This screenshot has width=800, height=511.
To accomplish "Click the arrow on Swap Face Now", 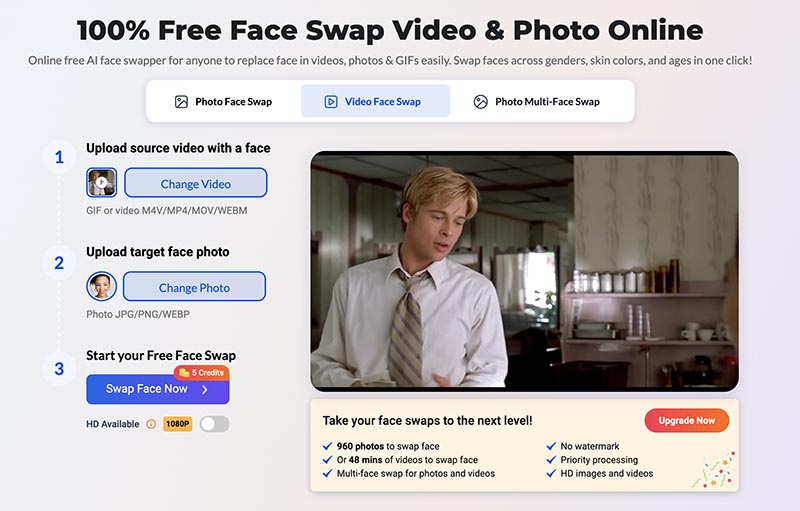I will click(x=205, y=390).
